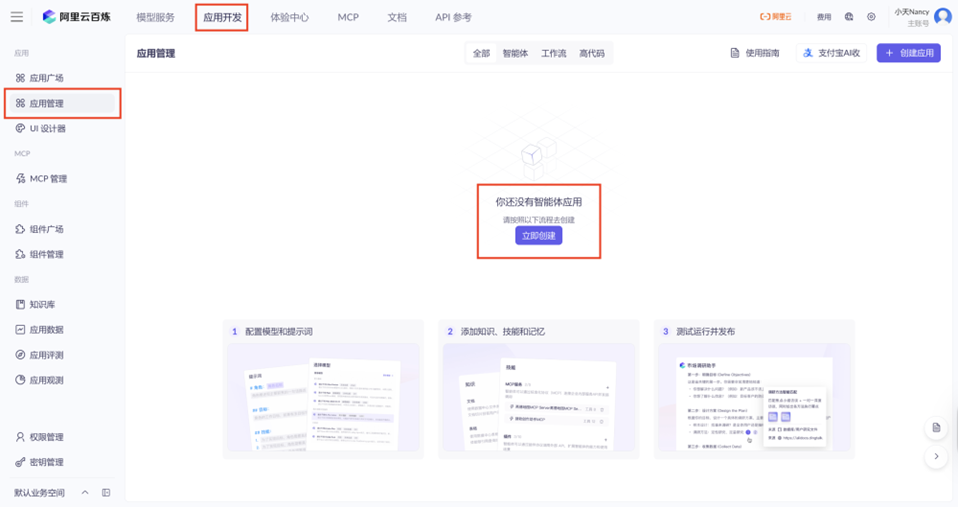This screenshot has width=958, height=507.
Task: Open 文档 top tab
Action: [x=397, y=17]
